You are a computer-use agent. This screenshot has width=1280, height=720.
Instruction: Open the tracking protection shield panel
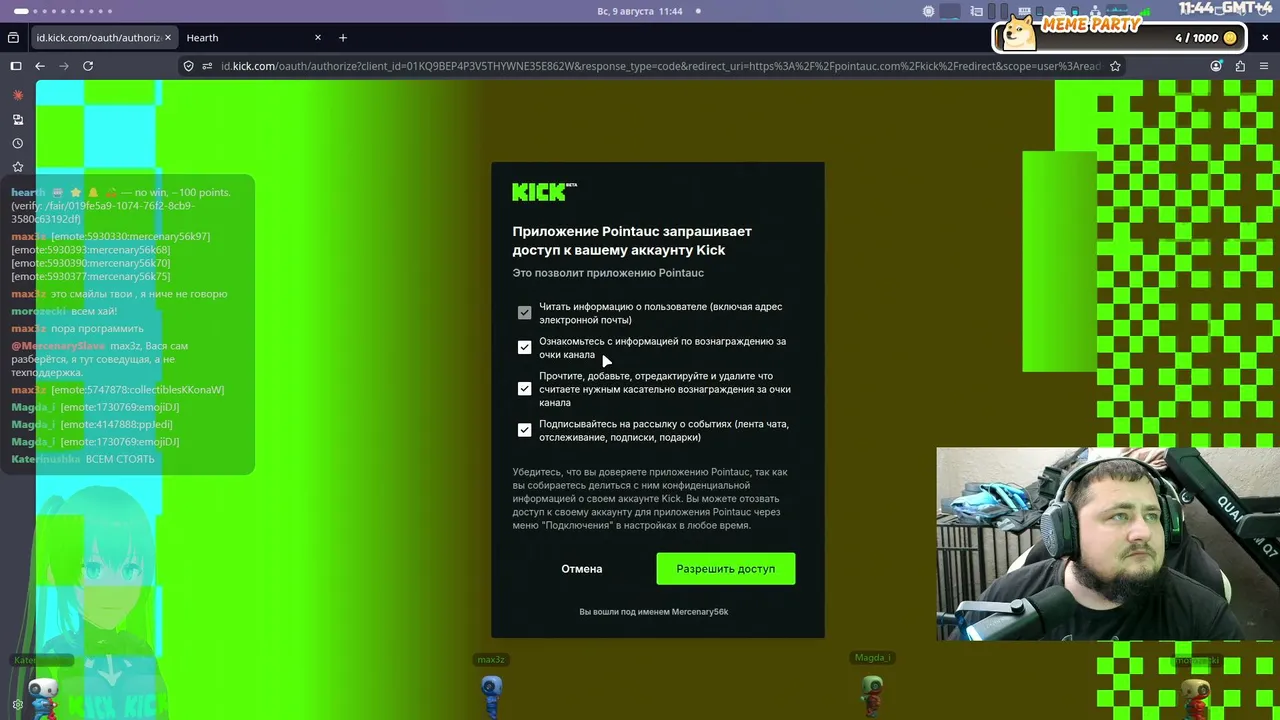pyautogui.click(x=188, y=66)
